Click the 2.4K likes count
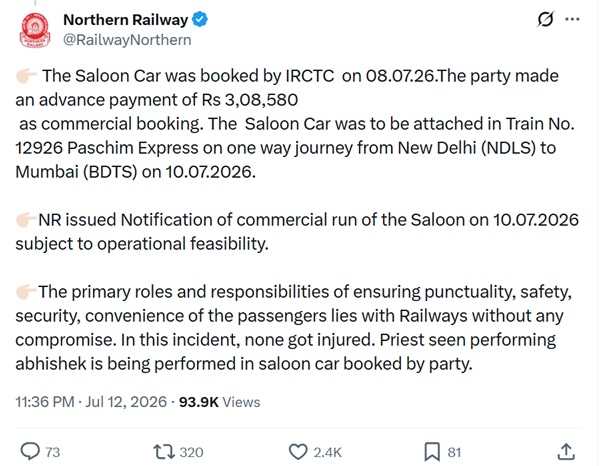The image size is (607, 466). tap(328, 452)
